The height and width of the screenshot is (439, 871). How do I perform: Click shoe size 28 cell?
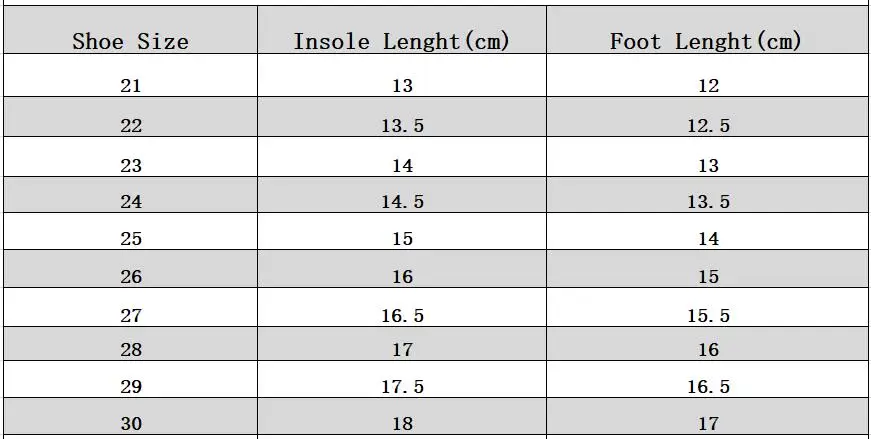coord(131,350)
